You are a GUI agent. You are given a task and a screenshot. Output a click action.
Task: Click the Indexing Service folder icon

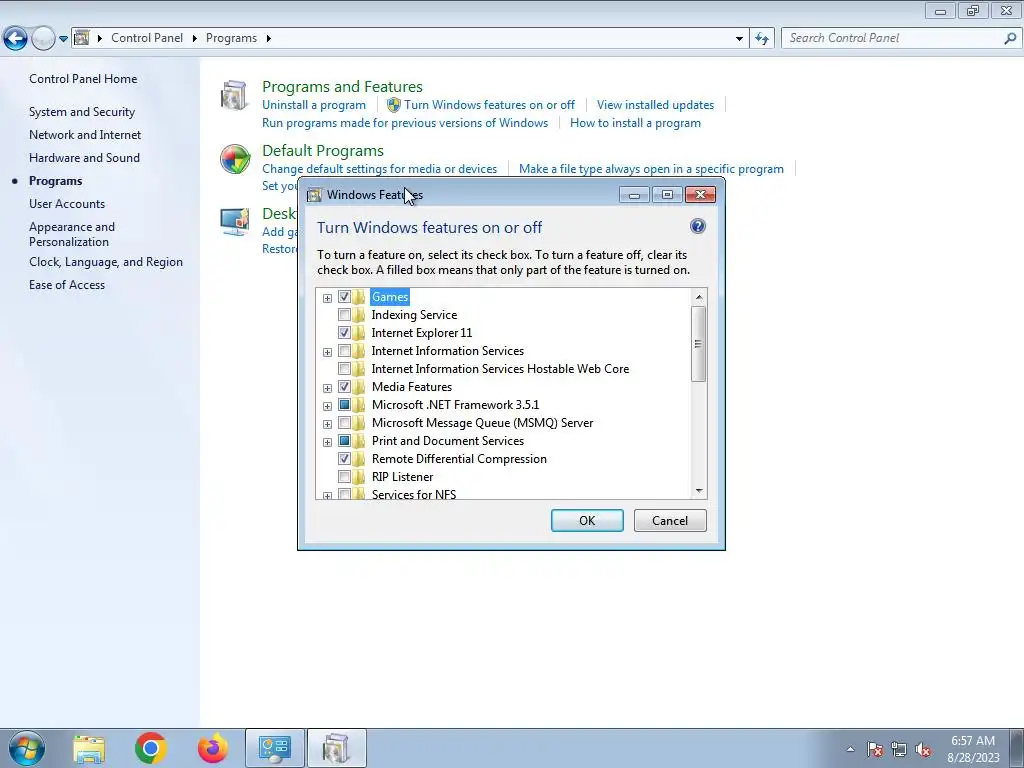pyautogui.click(x=359, y=315)
